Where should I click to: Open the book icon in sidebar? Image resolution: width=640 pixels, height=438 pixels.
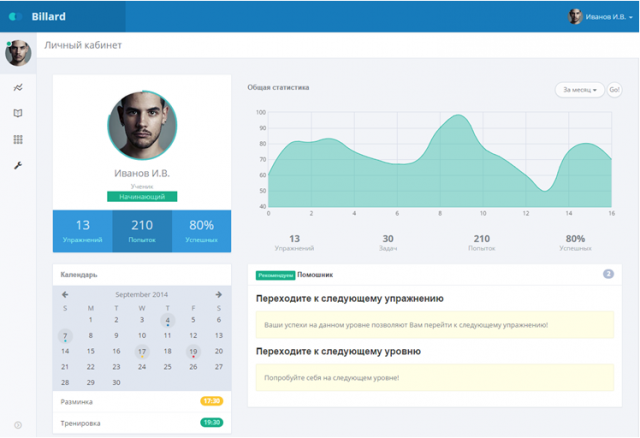[x=17, y=114]
